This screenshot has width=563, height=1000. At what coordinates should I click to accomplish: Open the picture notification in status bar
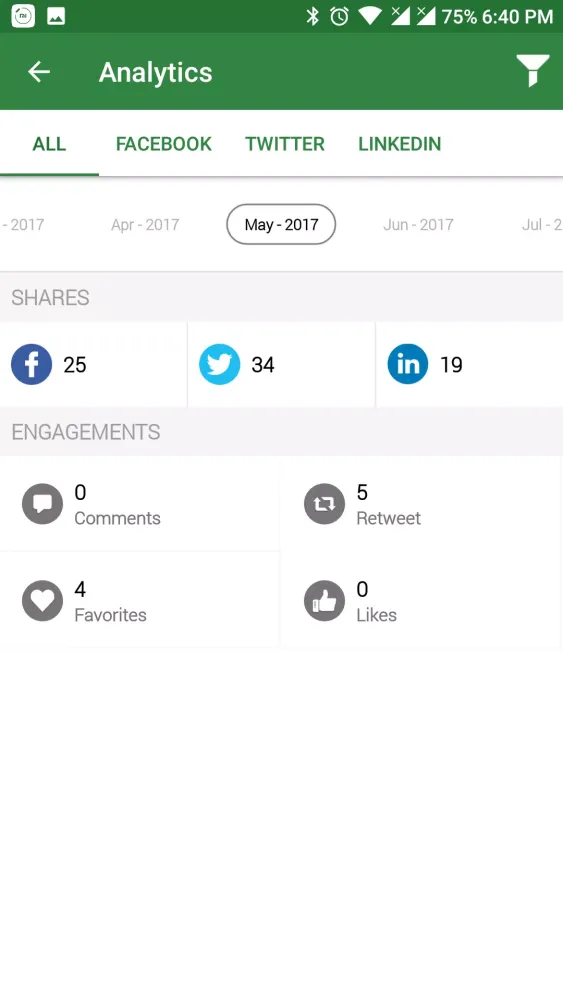point(56,17)
